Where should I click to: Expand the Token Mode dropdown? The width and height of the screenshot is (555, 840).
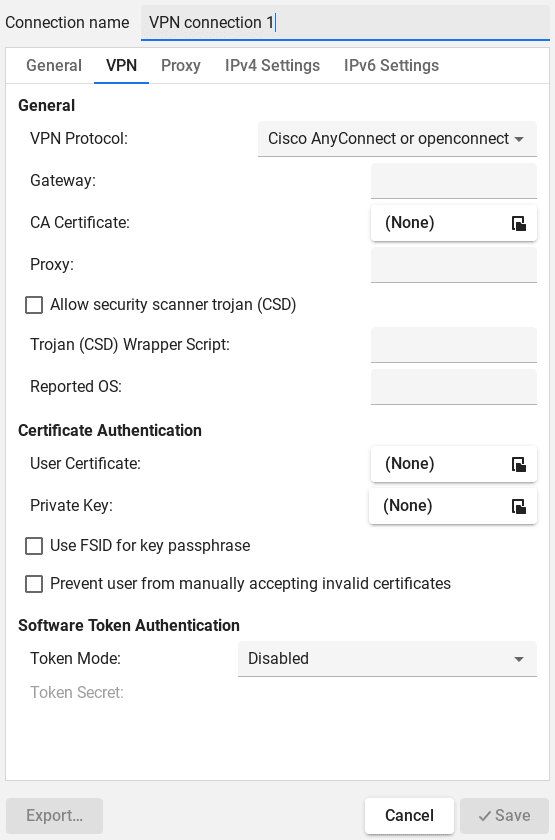(387, 658)
